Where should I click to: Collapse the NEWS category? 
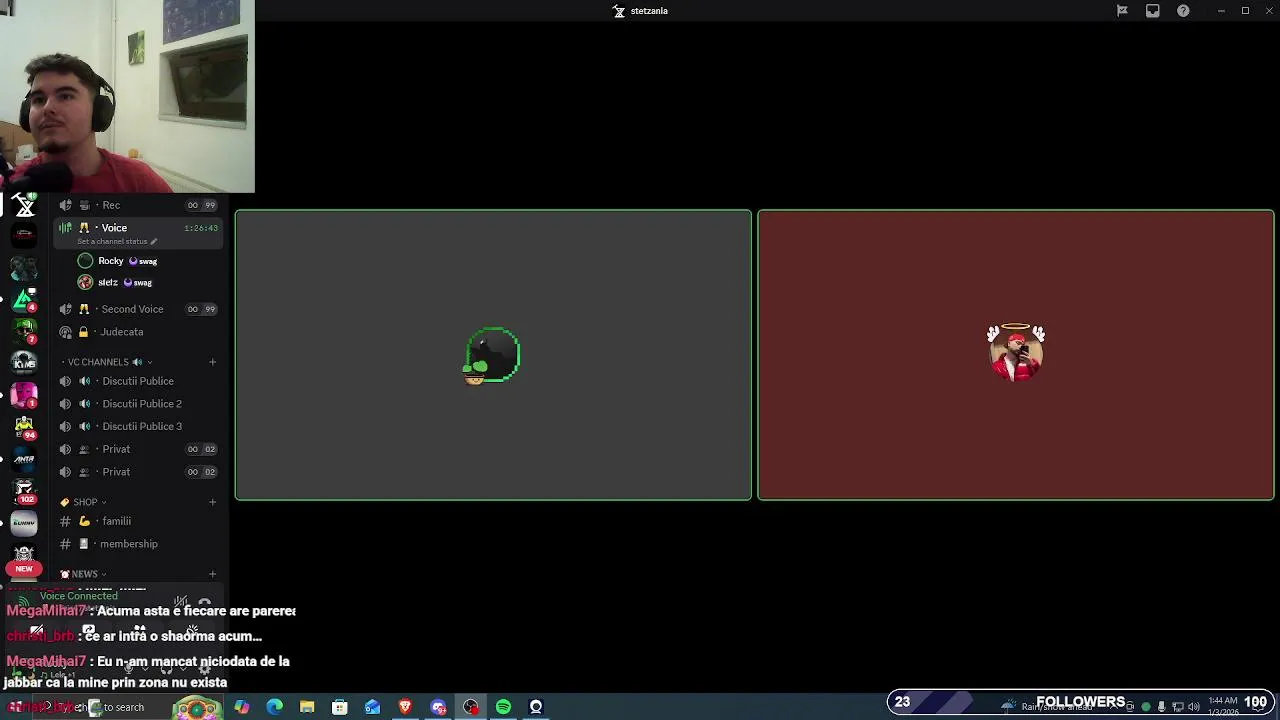84,574
